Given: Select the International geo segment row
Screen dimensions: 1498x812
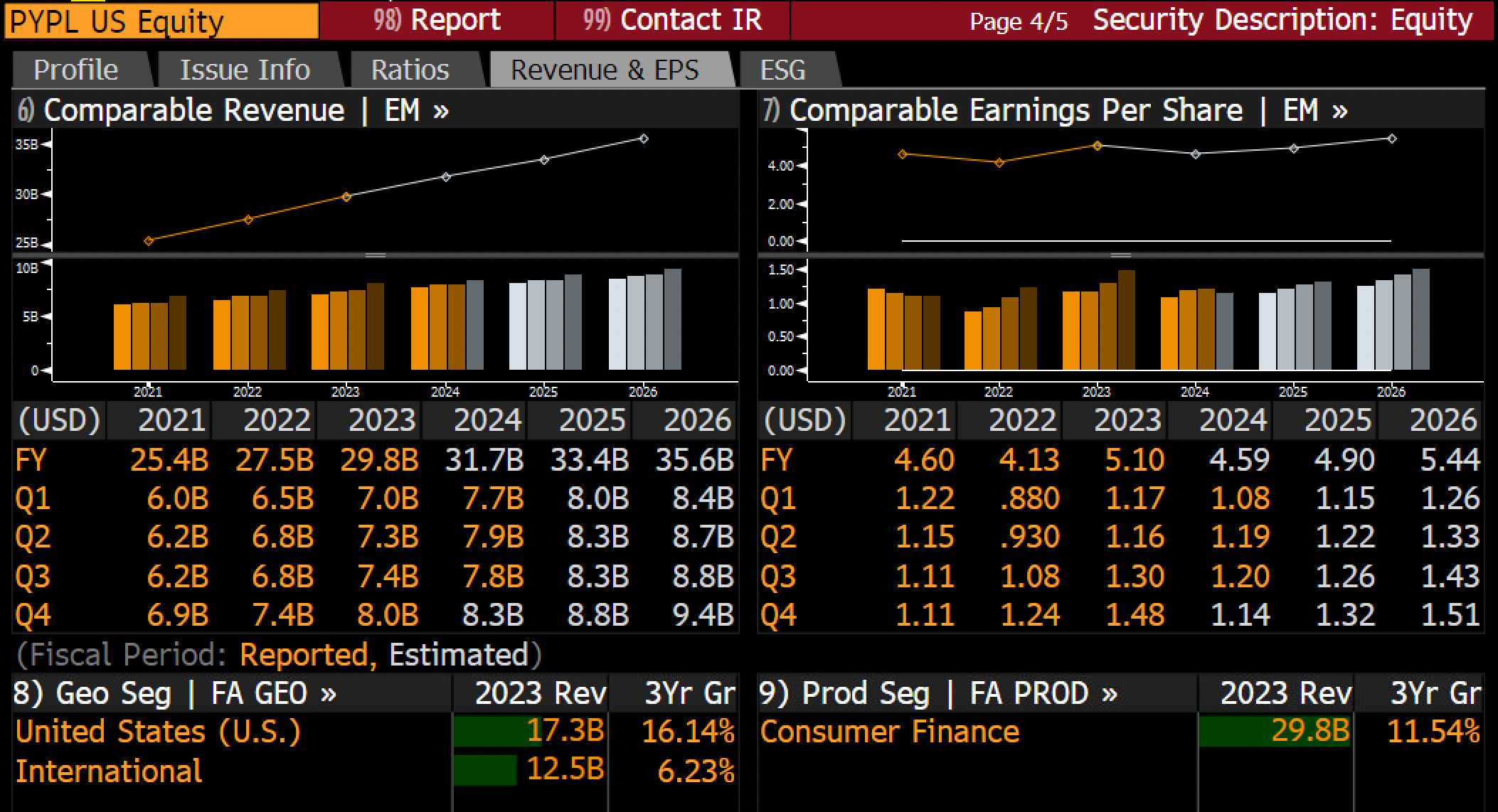Looking at the screenshot, I should [x=376, y=771].
